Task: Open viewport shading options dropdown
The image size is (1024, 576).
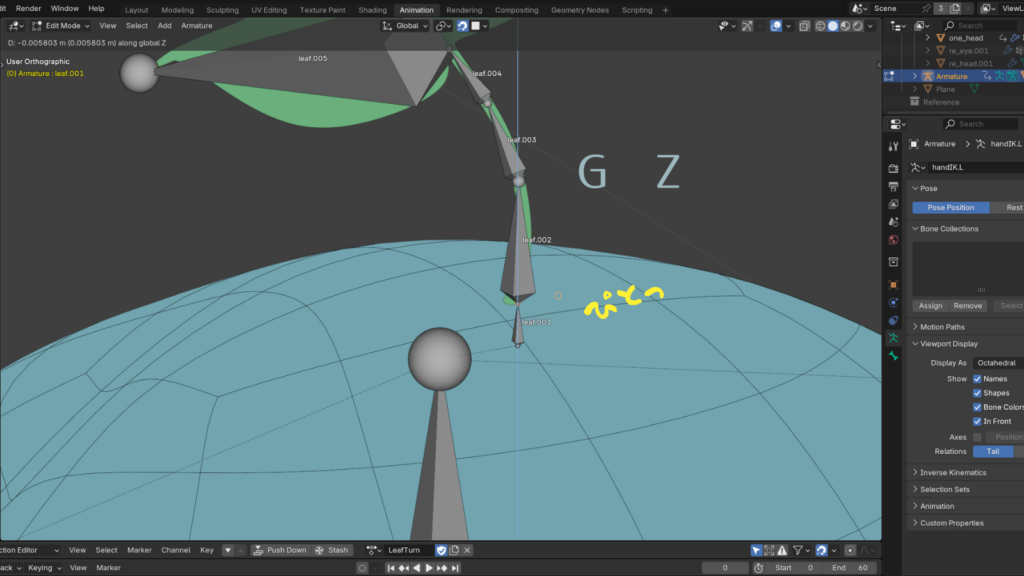Action: point(871,26)
